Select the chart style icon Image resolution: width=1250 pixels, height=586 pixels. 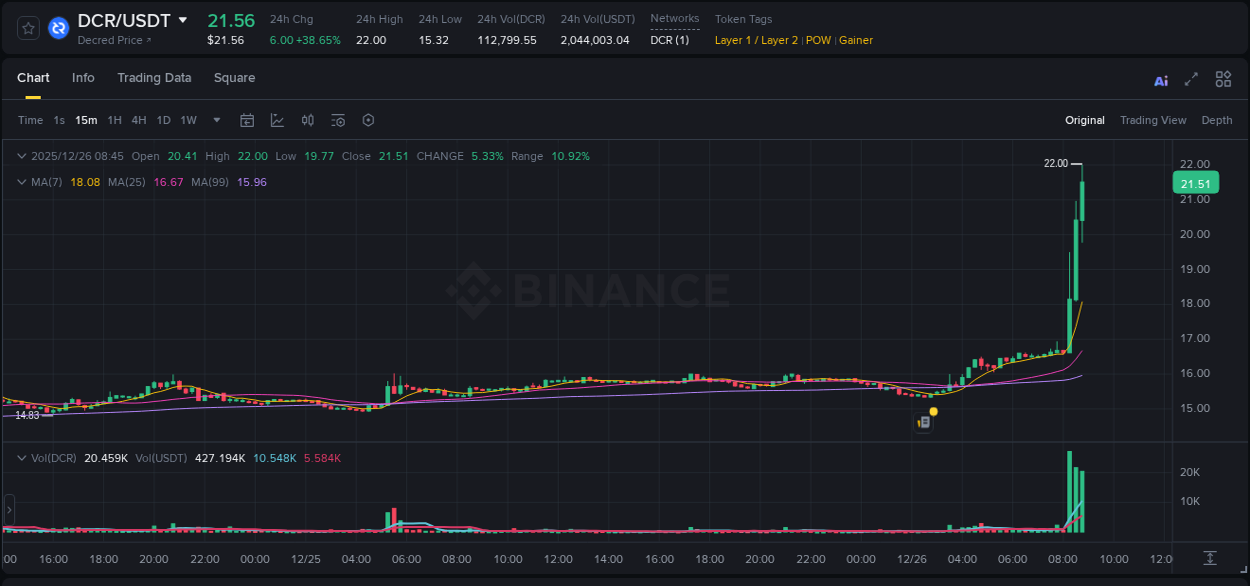pos(276,120)
